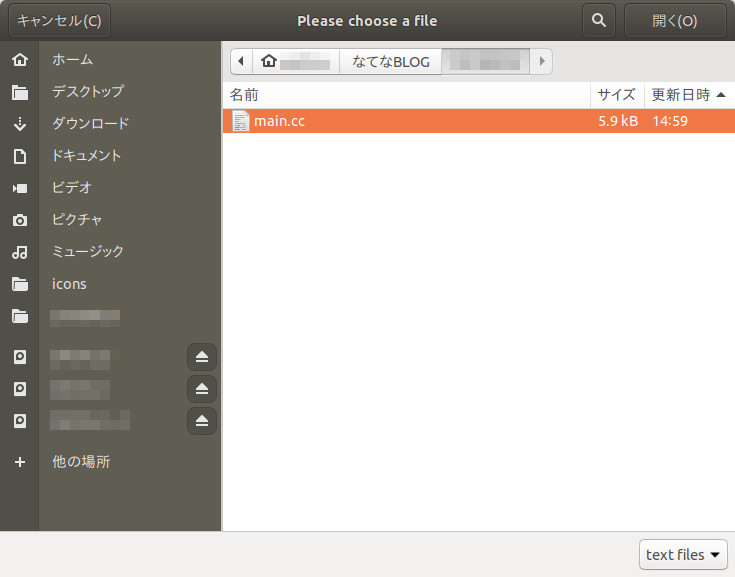Click the path bar right scroll arrow
Screen dimensions: 735x577
pos(541,61)
